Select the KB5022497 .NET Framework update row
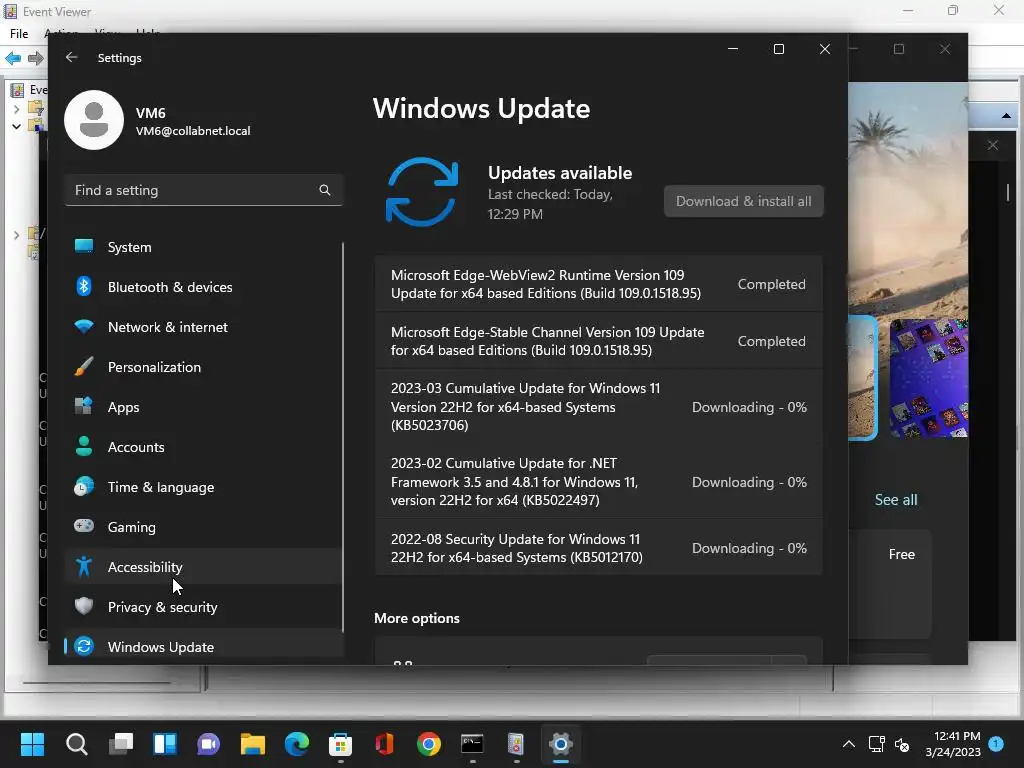Image resolution: width=1024 pixels, height=768 pixels. pyautogui.click(x=598, y=482)
